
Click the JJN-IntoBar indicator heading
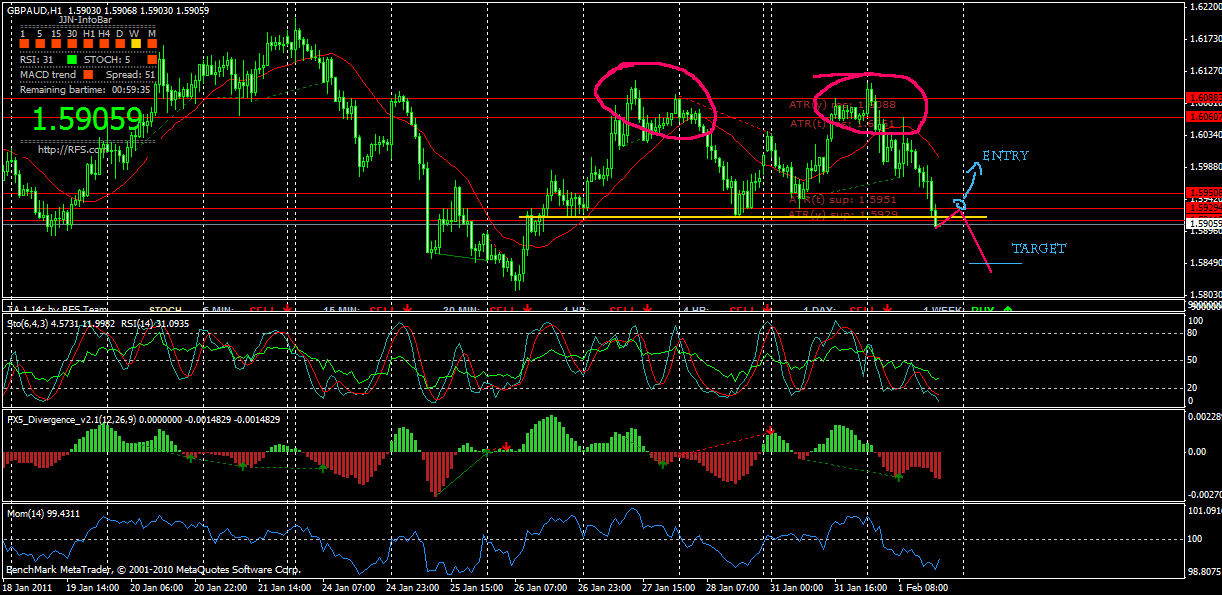[85, 19]
